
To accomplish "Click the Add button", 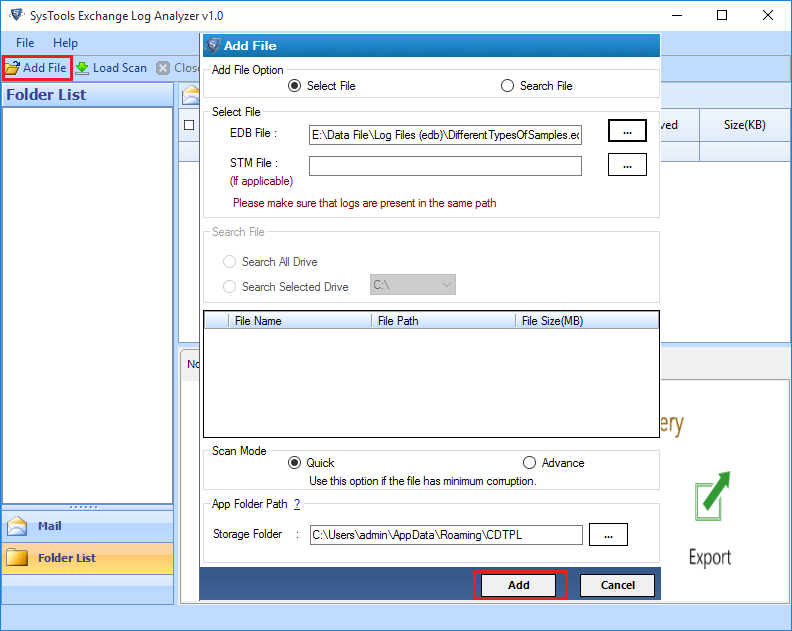I will (x=518, y=585).
